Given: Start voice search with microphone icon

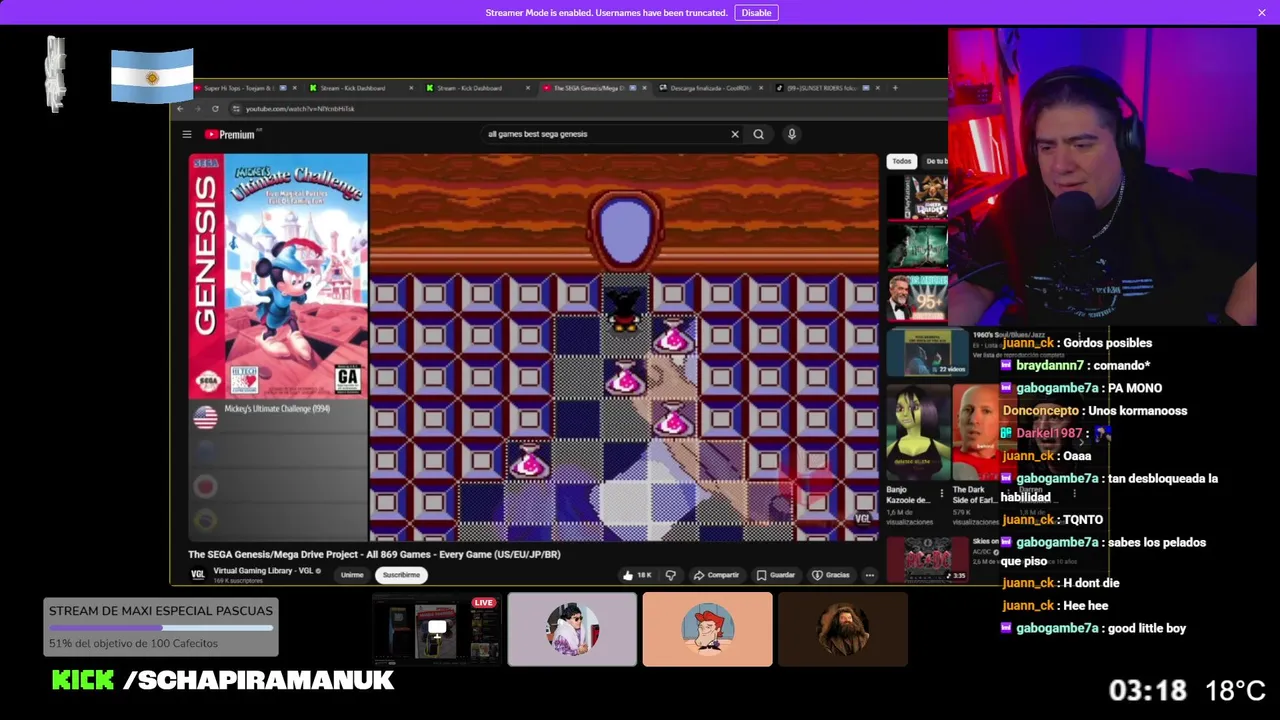Looking at the screenshot, I should [x=791, y=134].
